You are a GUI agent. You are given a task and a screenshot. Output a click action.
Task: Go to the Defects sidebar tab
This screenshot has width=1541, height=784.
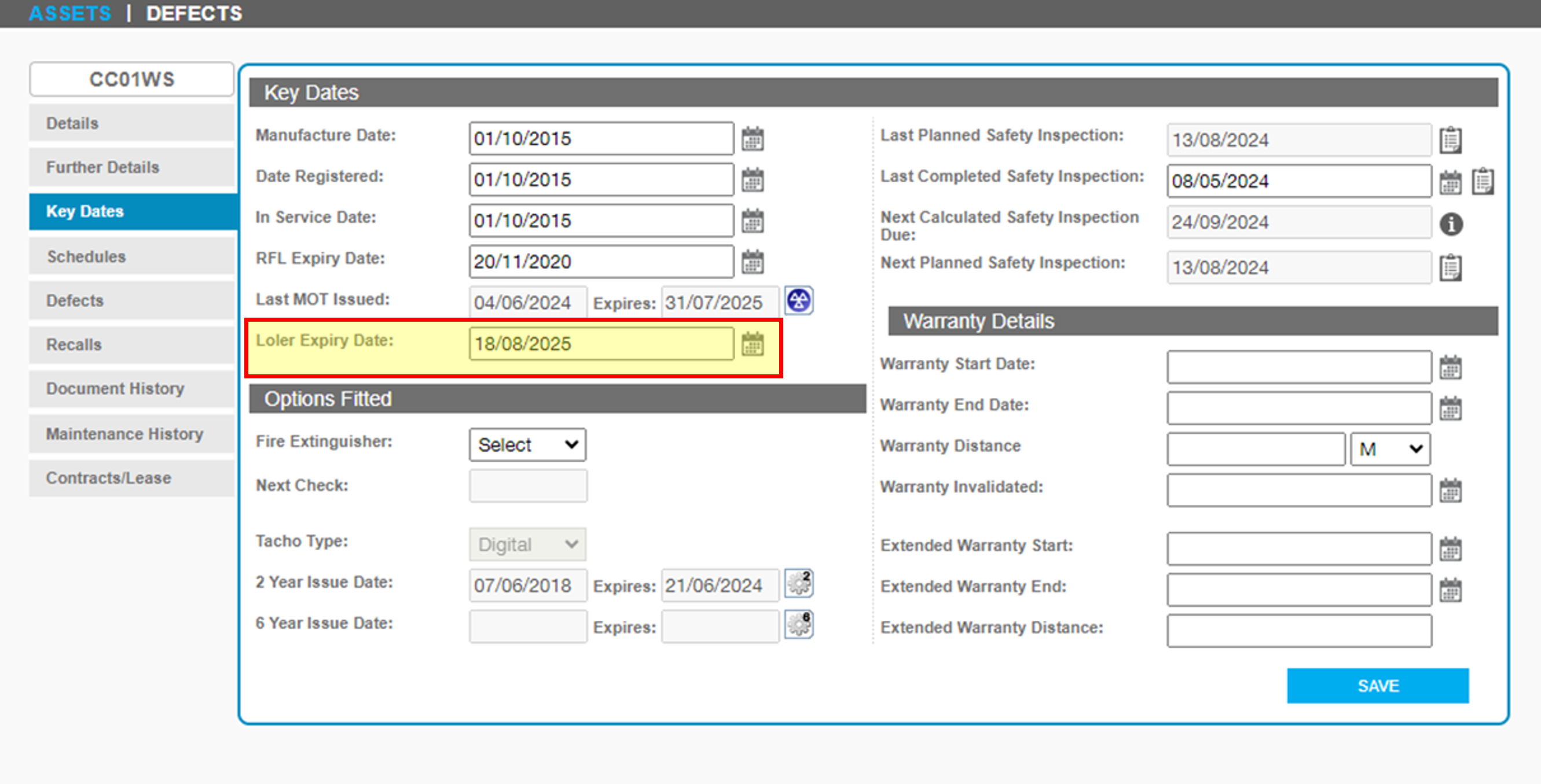131,301
